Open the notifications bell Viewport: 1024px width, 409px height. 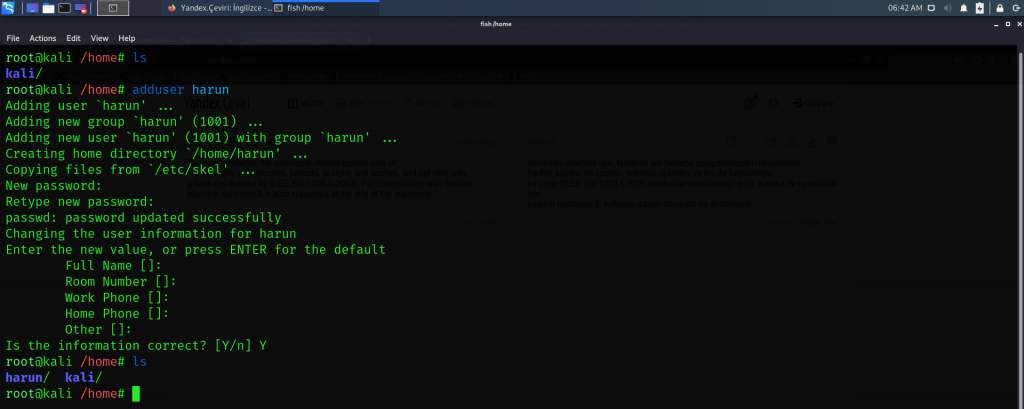[x=961, y=8]
